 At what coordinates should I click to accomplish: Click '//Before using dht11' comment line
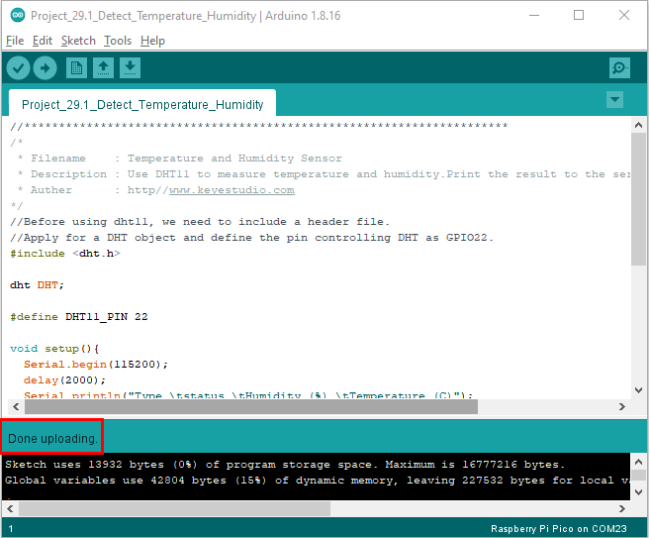[x=200, y=222]
